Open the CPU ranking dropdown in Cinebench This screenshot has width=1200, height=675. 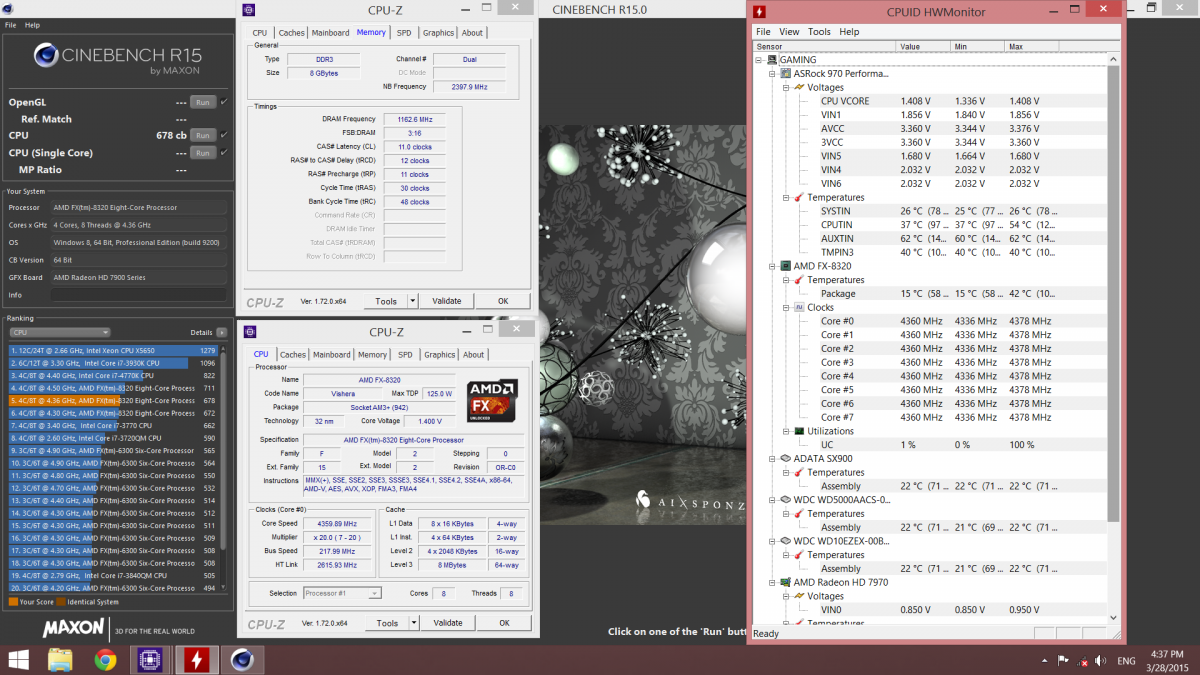point(60,332)
